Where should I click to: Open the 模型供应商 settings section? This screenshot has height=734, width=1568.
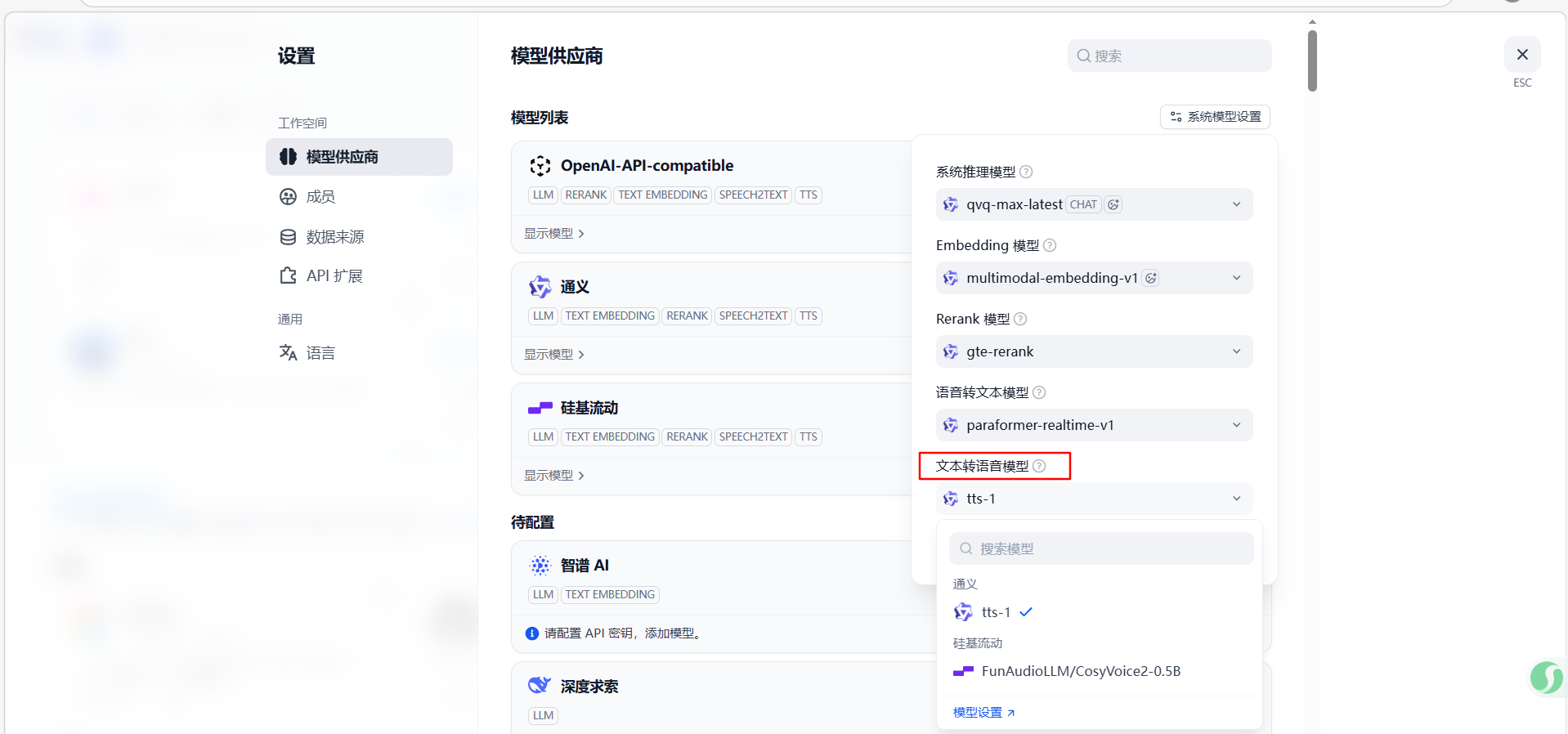(x=359, y=157)
